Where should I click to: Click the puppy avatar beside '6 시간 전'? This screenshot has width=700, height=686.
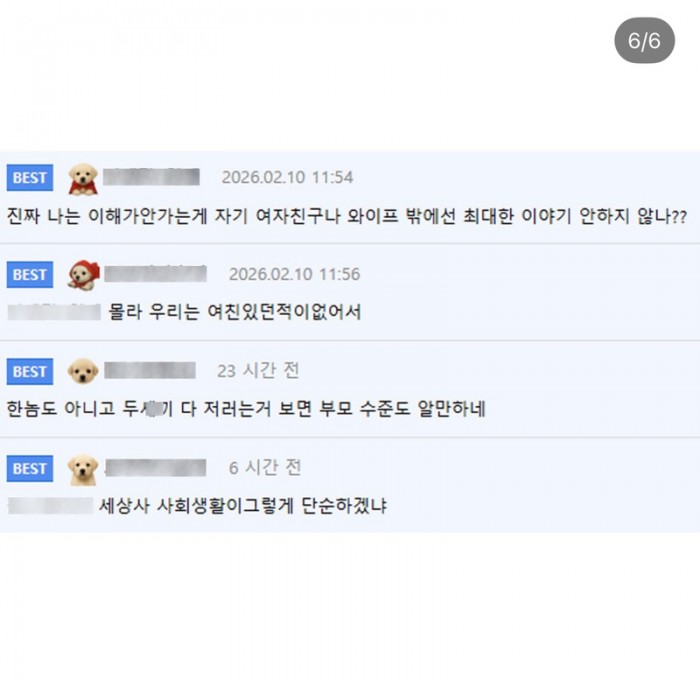83,468
